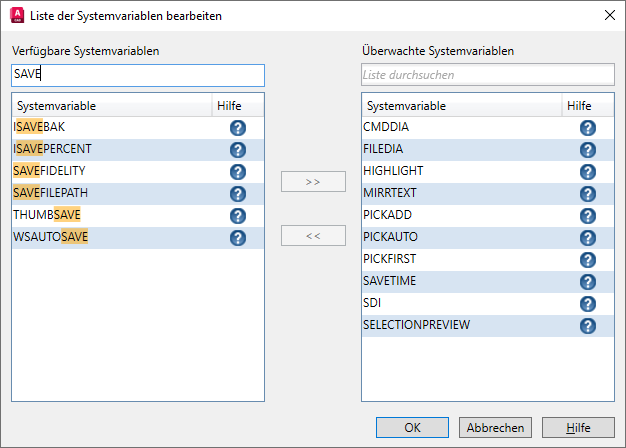Click the Hilfe button at bottom
Viewport: 626px width, 448px height.
coord(578,427)
